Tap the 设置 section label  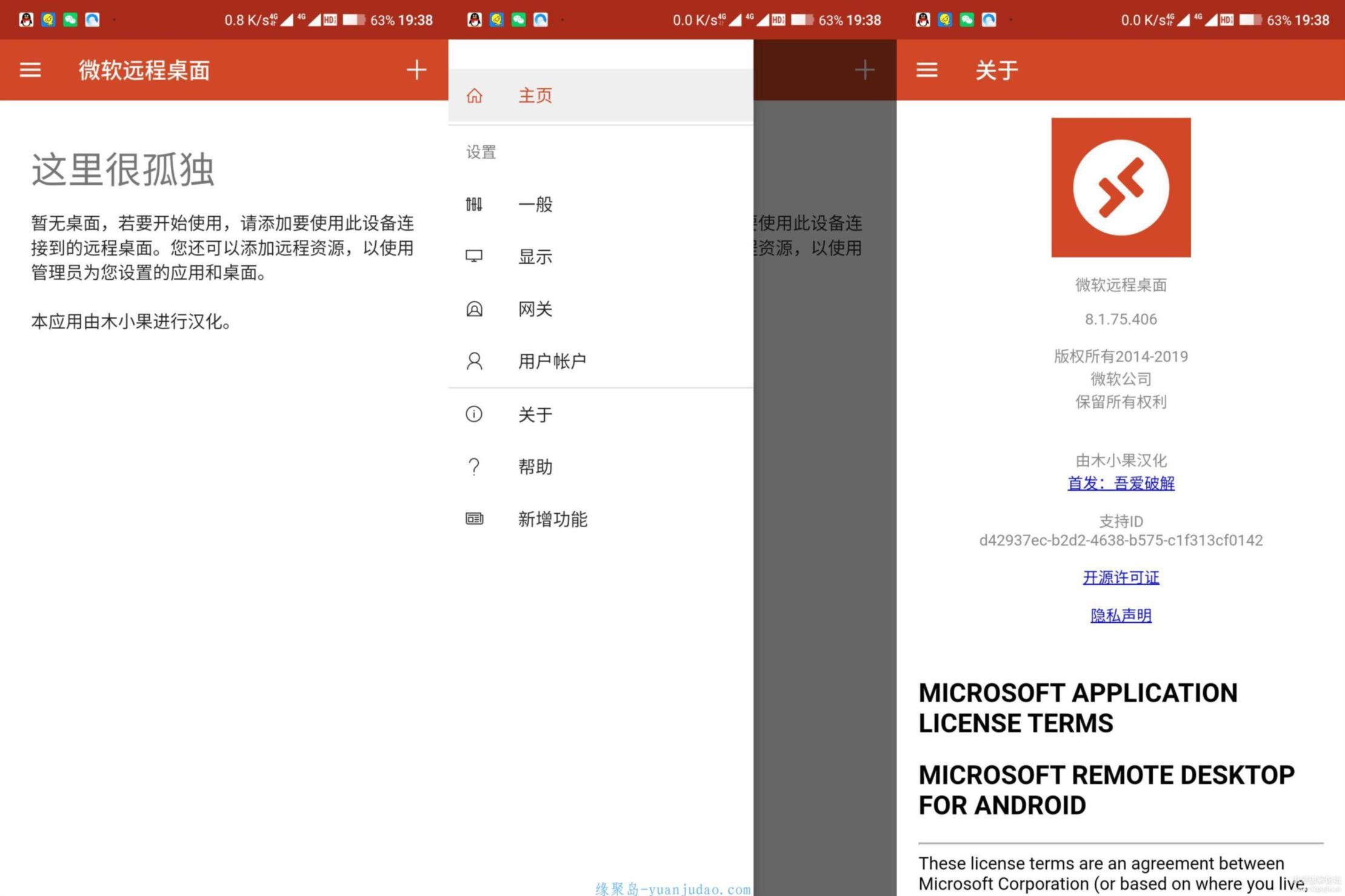[481, 151]
